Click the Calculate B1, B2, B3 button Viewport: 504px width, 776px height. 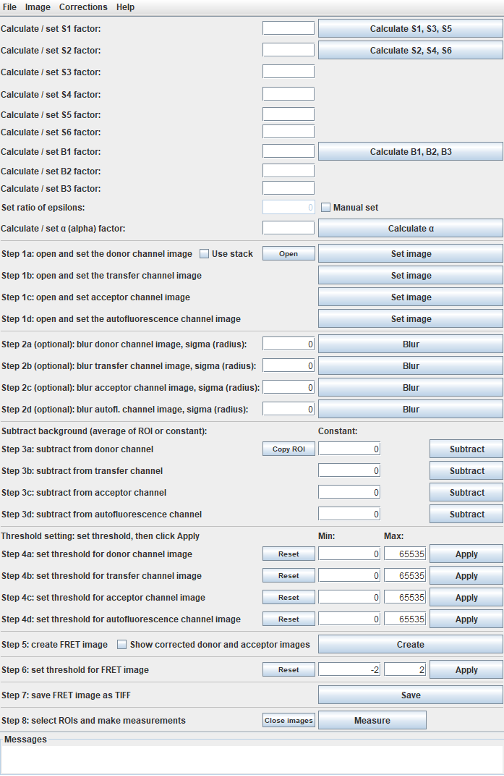[410, 151]
